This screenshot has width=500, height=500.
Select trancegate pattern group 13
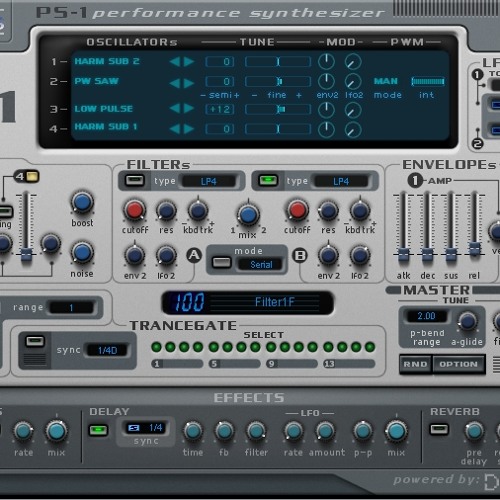[x=349, y=364]
